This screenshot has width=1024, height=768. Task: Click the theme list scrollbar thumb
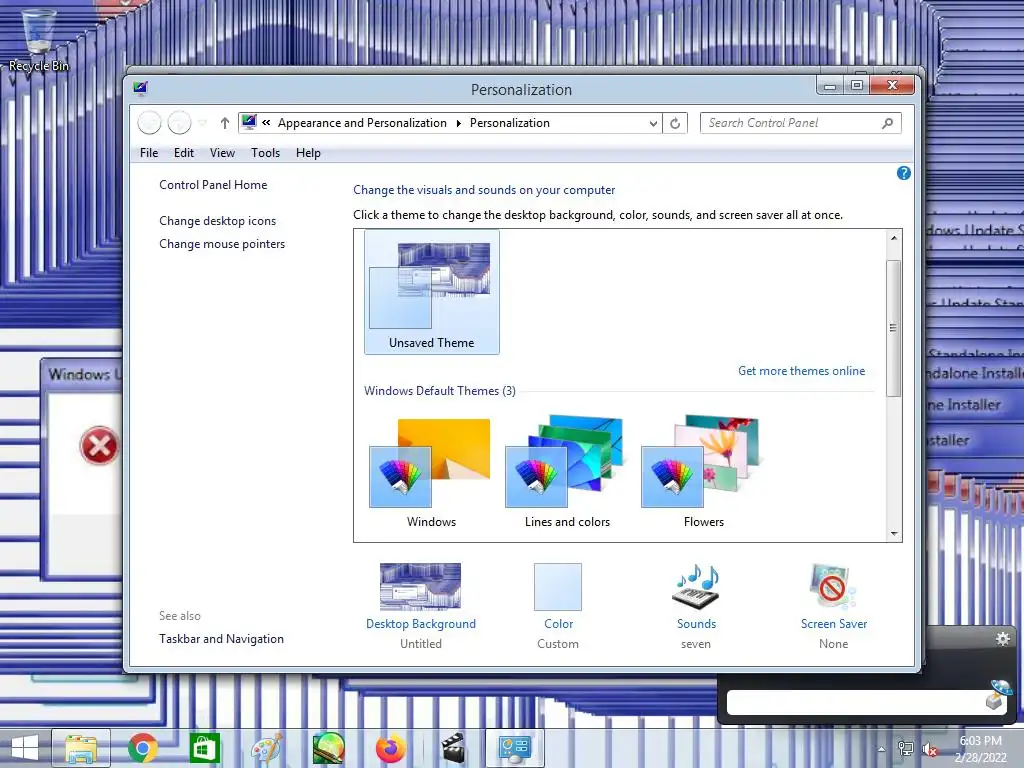893,328
